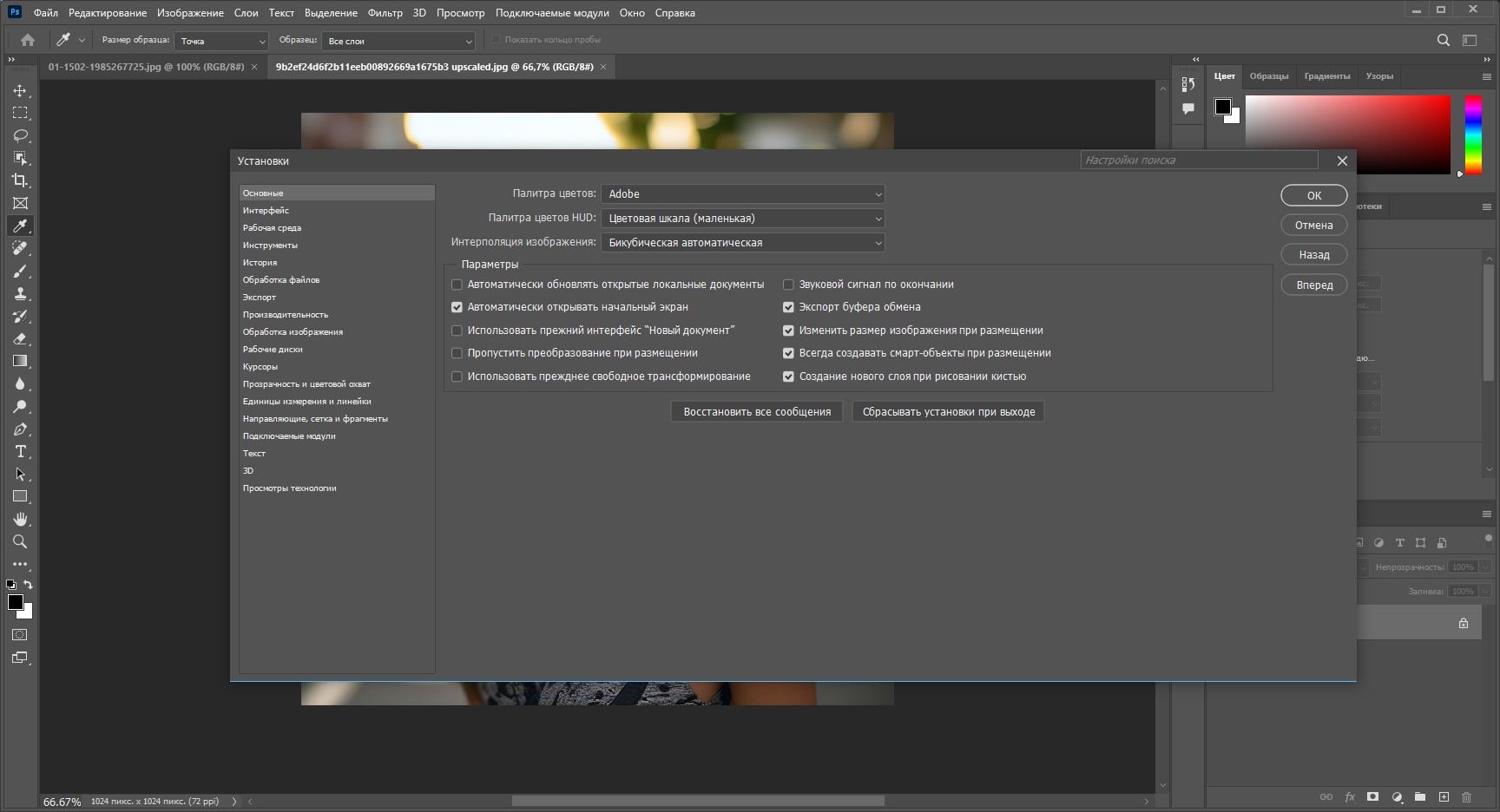Activate the Zoom tool in toolbar
Viewport: 1500px width, 812px height.
tap(20, 541)
